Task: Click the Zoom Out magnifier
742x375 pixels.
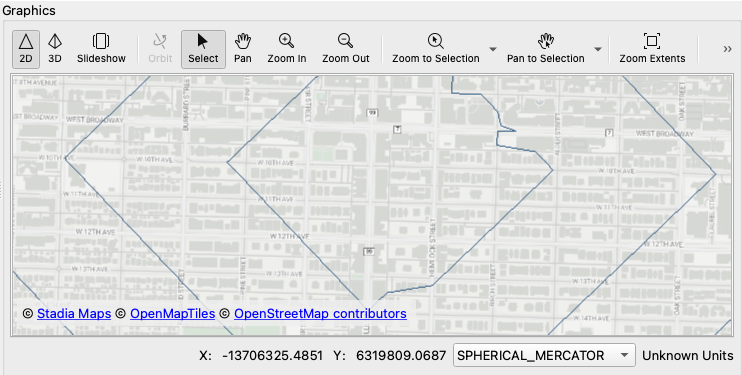Action: click(345, 49)
